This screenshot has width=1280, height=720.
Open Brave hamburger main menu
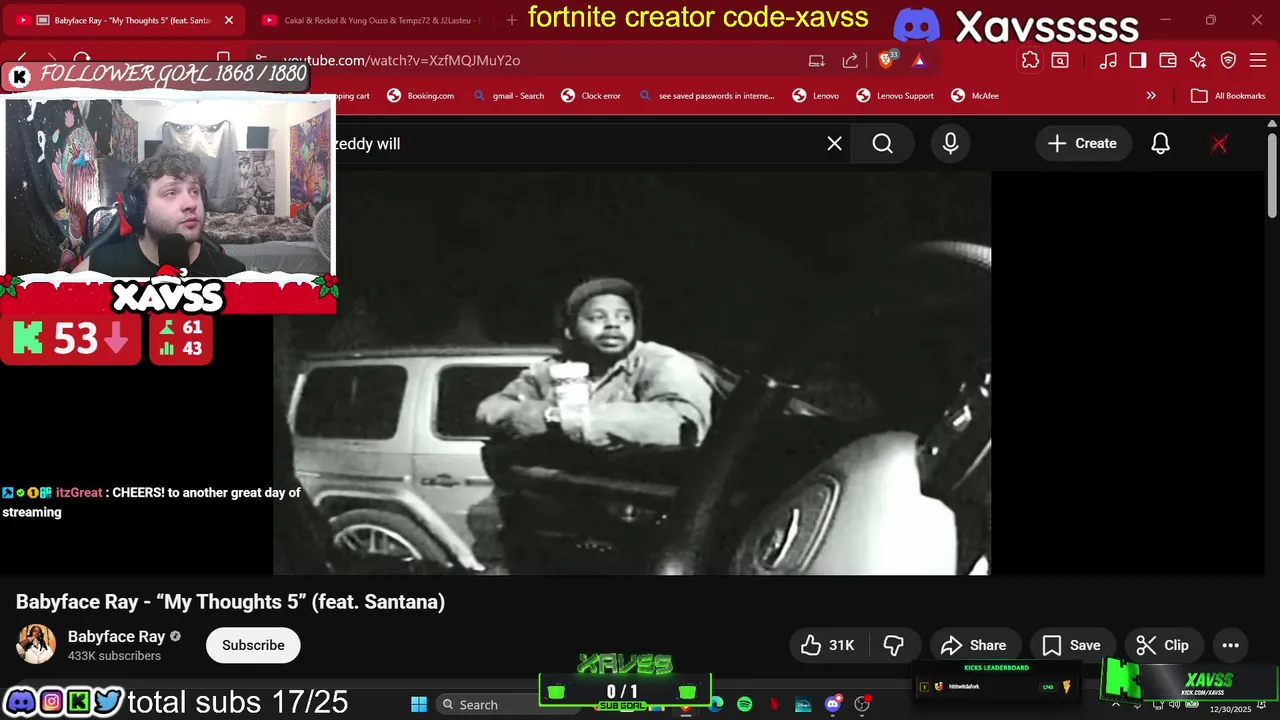[x=1258, y=60]
